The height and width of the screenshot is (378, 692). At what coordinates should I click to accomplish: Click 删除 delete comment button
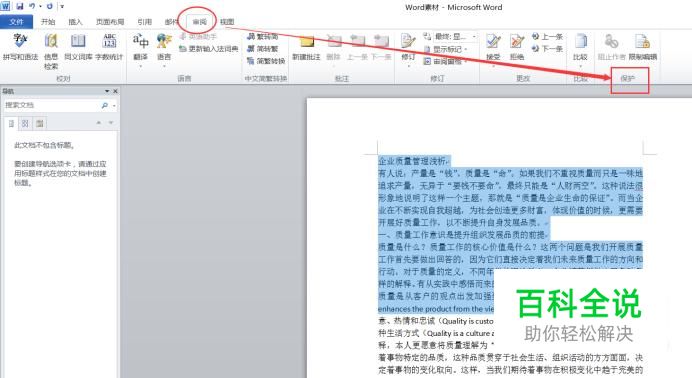pos(334,47)
